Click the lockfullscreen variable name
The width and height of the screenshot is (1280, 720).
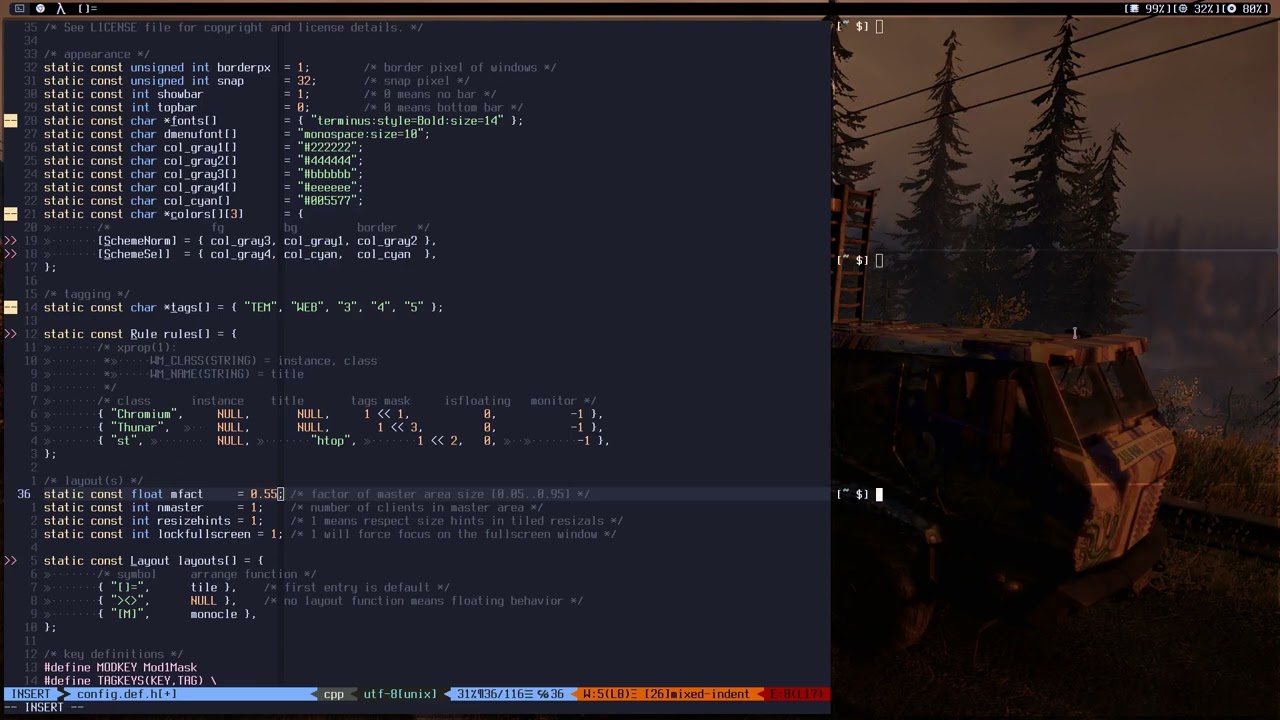pyautogui.click(x=204, y=534)
